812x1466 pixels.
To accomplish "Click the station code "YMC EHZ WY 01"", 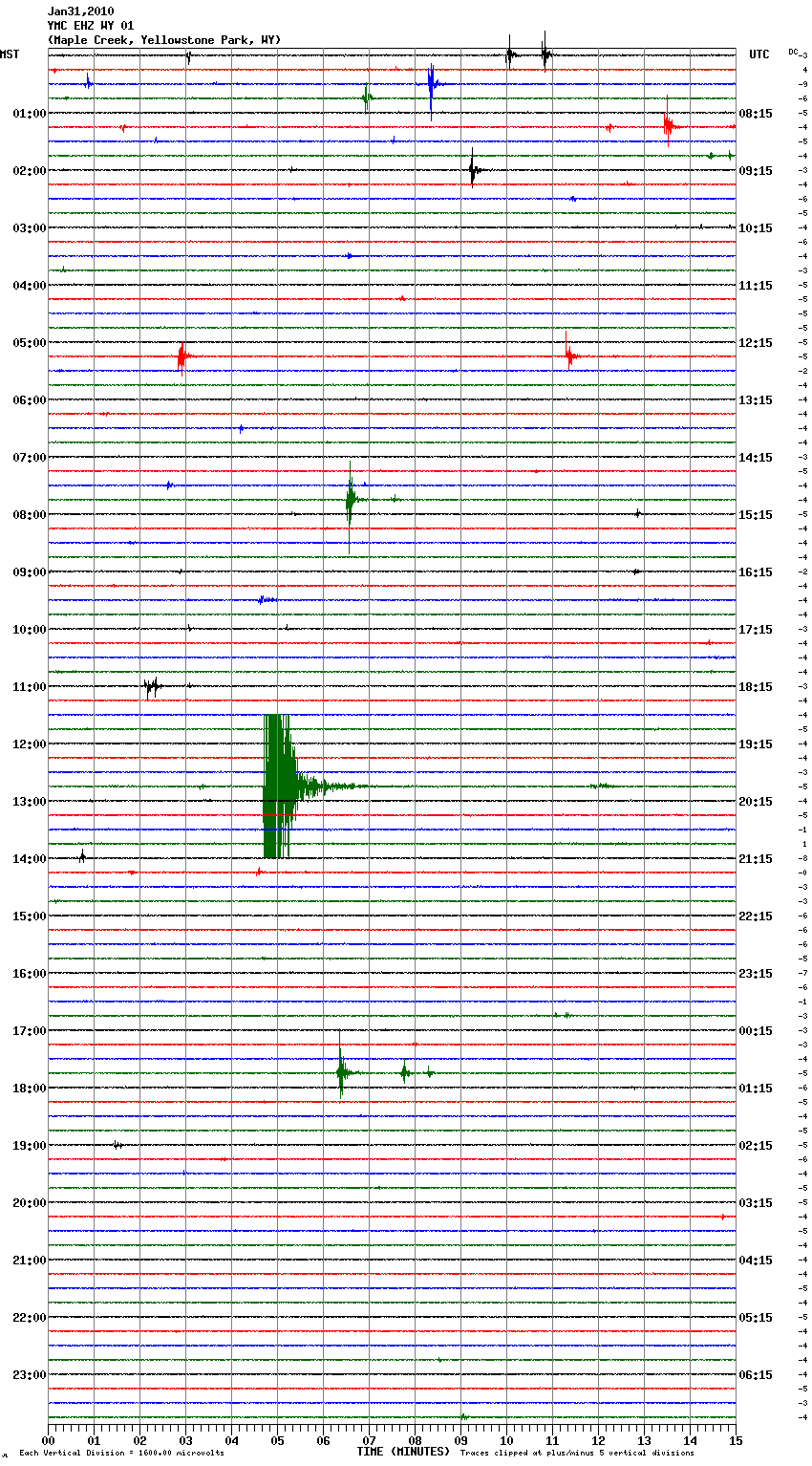I will pyautogui.click(x=91, y=26).
